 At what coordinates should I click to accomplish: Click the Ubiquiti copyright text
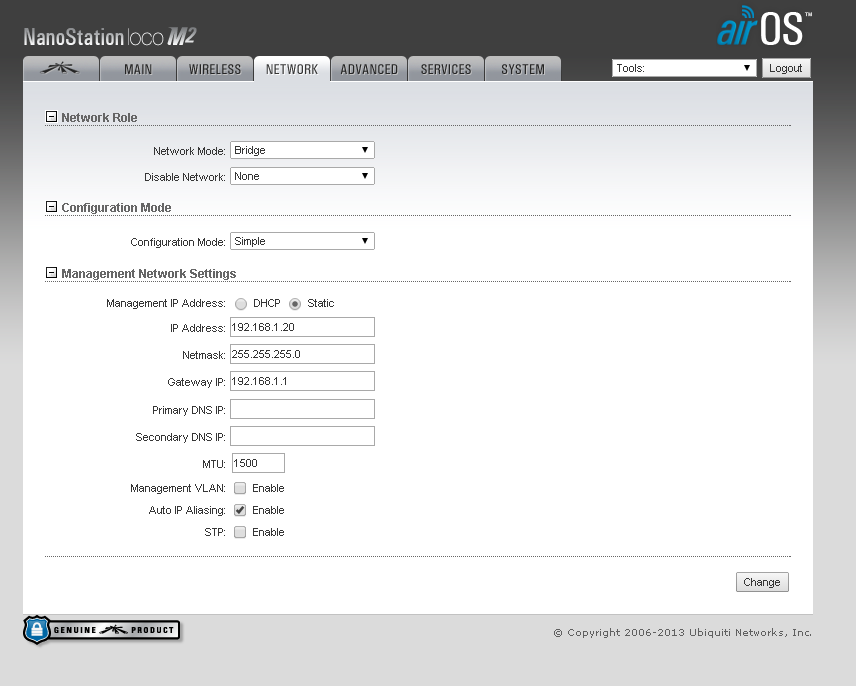pyautogui.click(x=682, y=633)
